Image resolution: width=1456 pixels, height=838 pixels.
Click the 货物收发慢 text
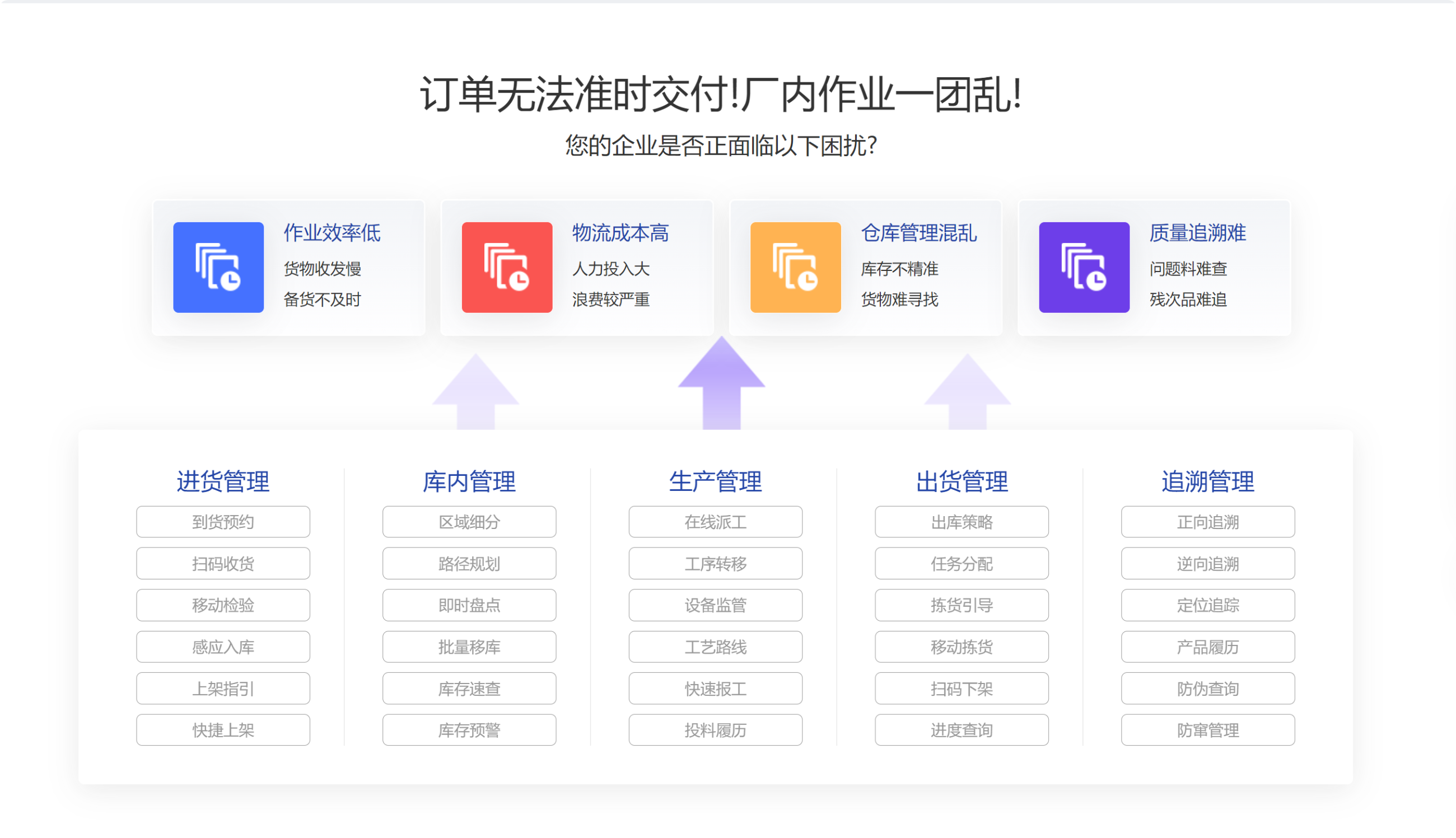coord(322,269)
